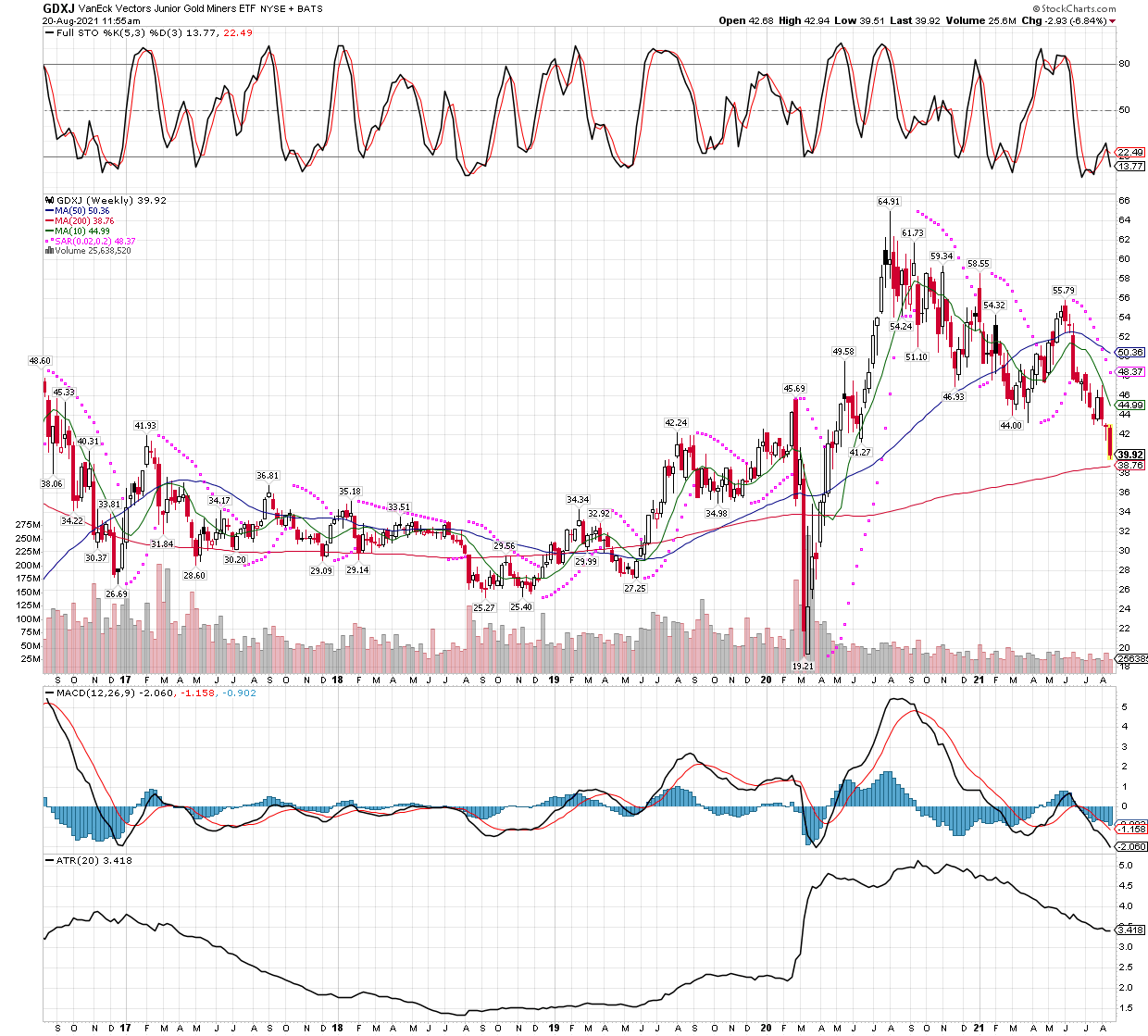Click the 45.33 price label
This screenshot has height=1036, width=1148.
63,393
